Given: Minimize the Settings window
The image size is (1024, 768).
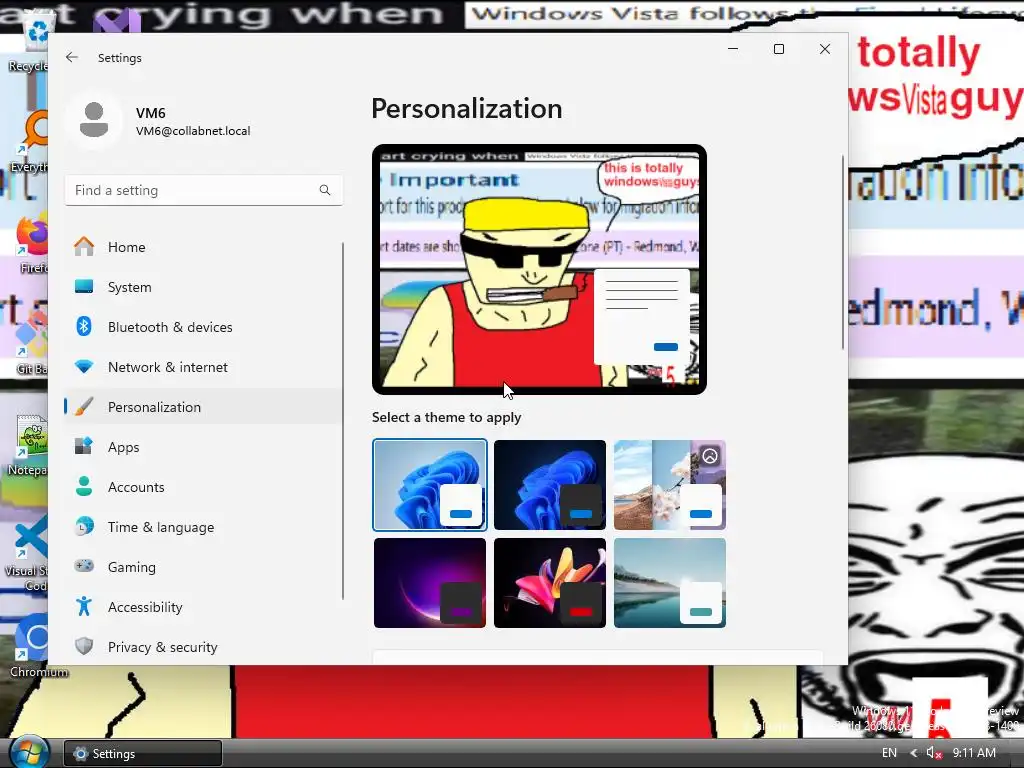Looking at the screenshot, I should tap(733, 49).
